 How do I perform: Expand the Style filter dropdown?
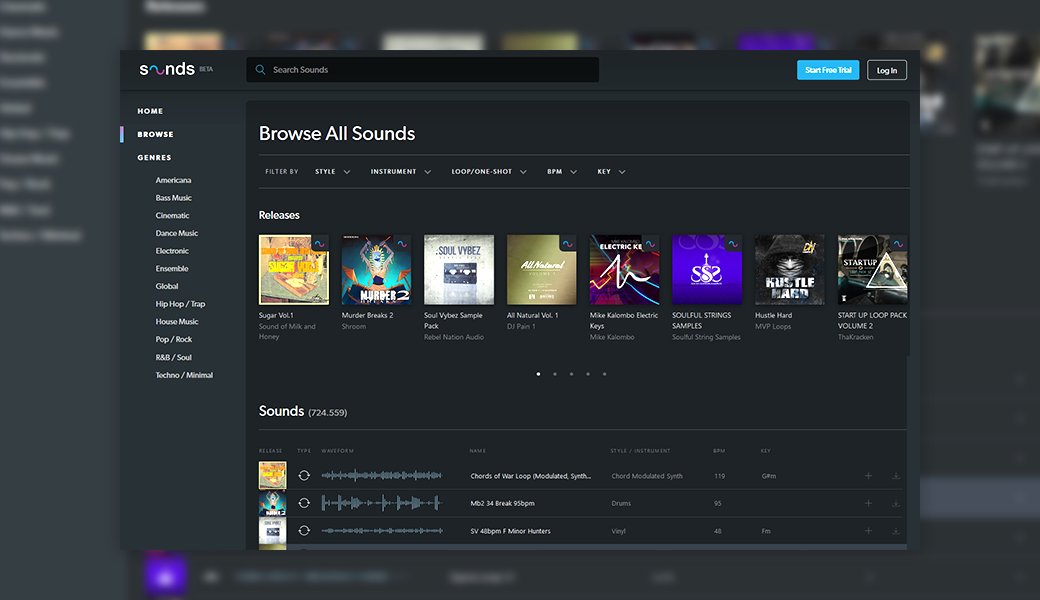333,172
